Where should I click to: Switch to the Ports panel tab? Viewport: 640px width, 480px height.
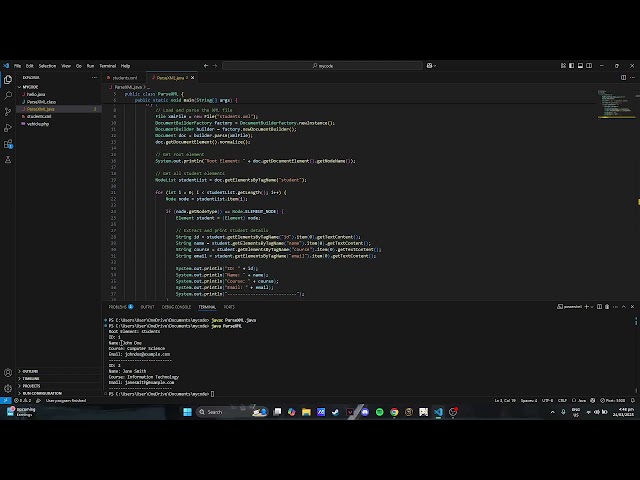(229, 307)
